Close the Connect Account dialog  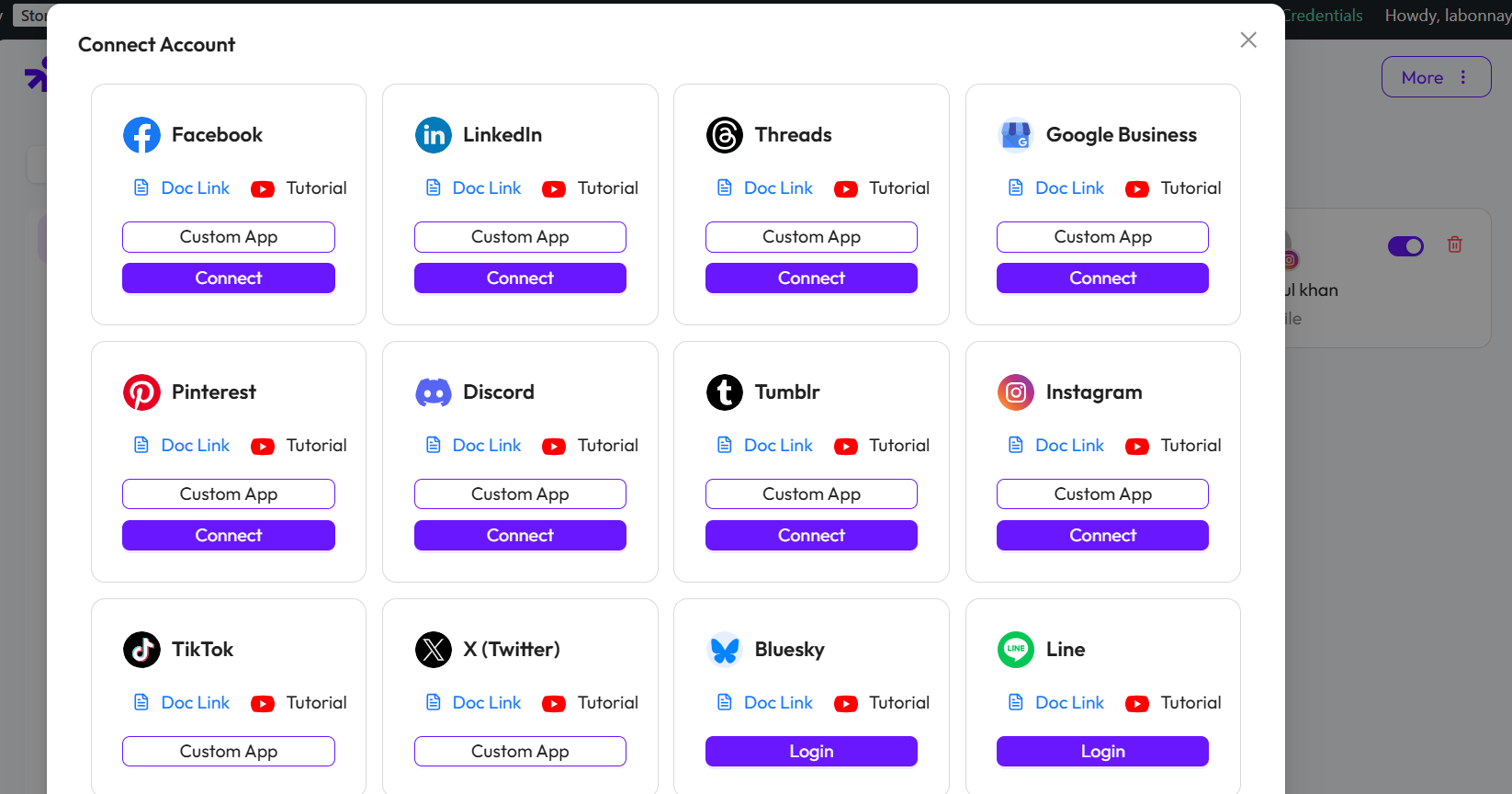pyautogui.click(x=1247, y=40)
